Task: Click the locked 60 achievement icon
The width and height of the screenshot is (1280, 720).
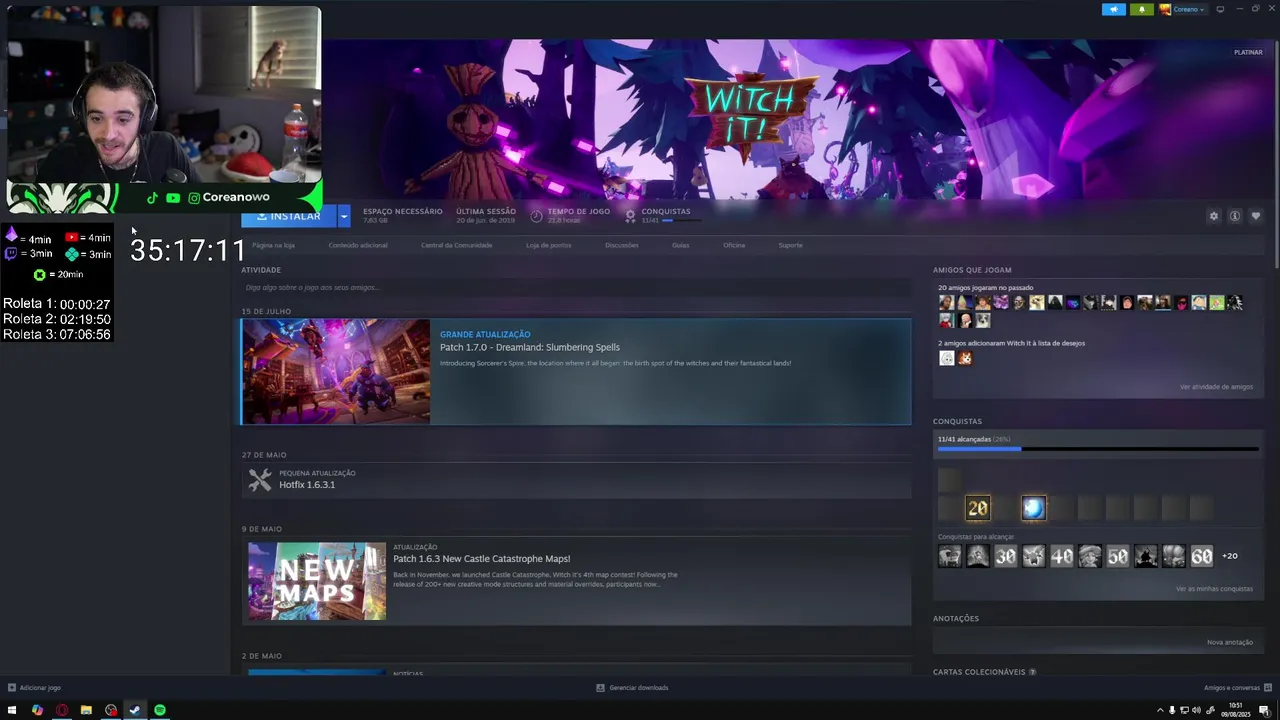Action: [x=1201, y=556]
